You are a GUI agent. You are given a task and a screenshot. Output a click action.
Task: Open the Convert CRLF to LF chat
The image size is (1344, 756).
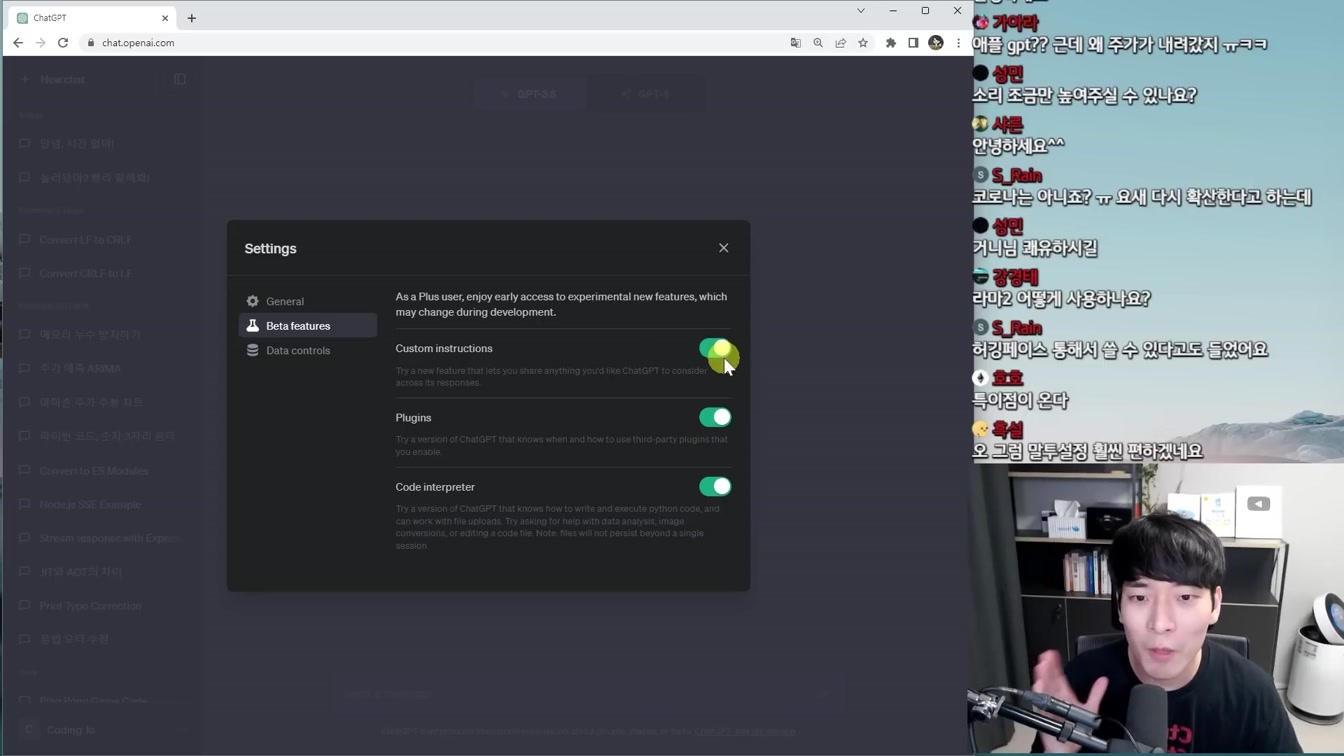click(x=100, y=273)
